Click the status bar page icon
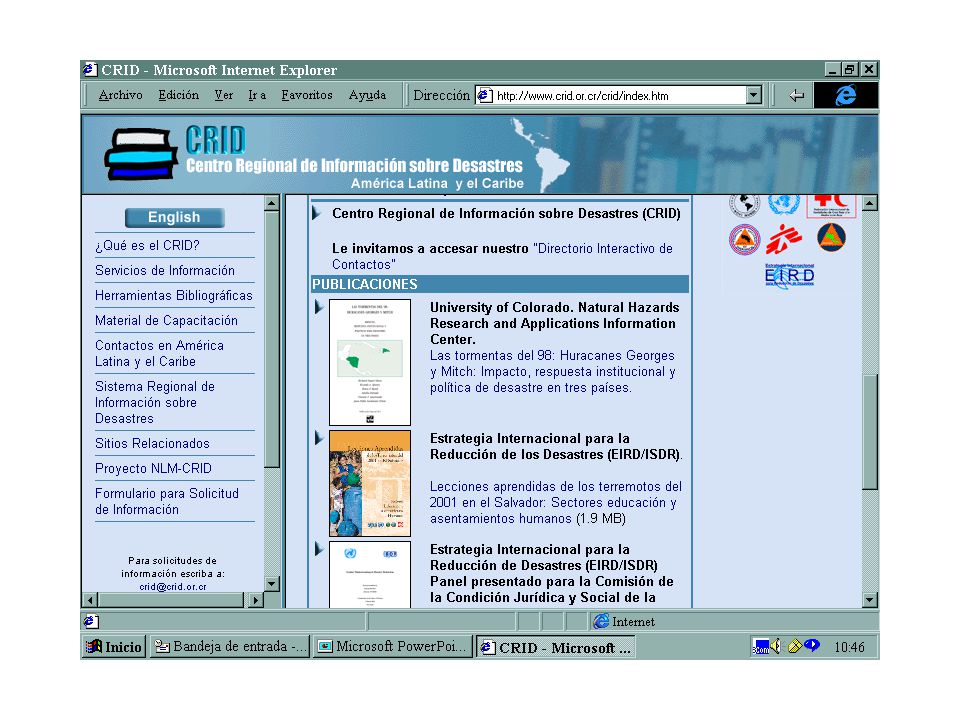Viewport: 960px width, 720px height. [x=91, y=621]
